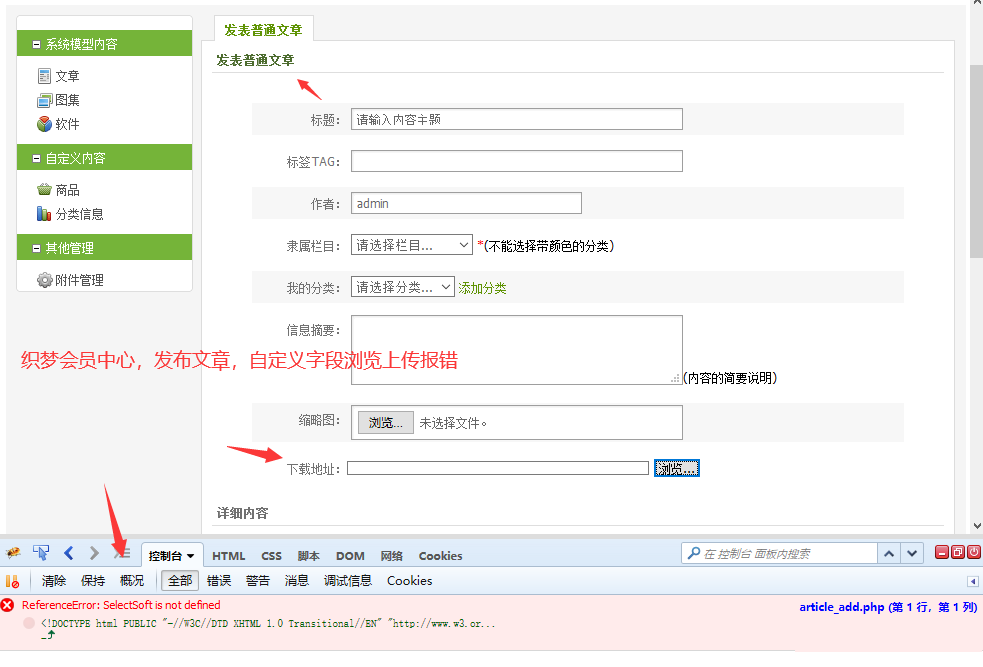
Task: Click inside the 标题 title input field
Action: coord(516,118)
